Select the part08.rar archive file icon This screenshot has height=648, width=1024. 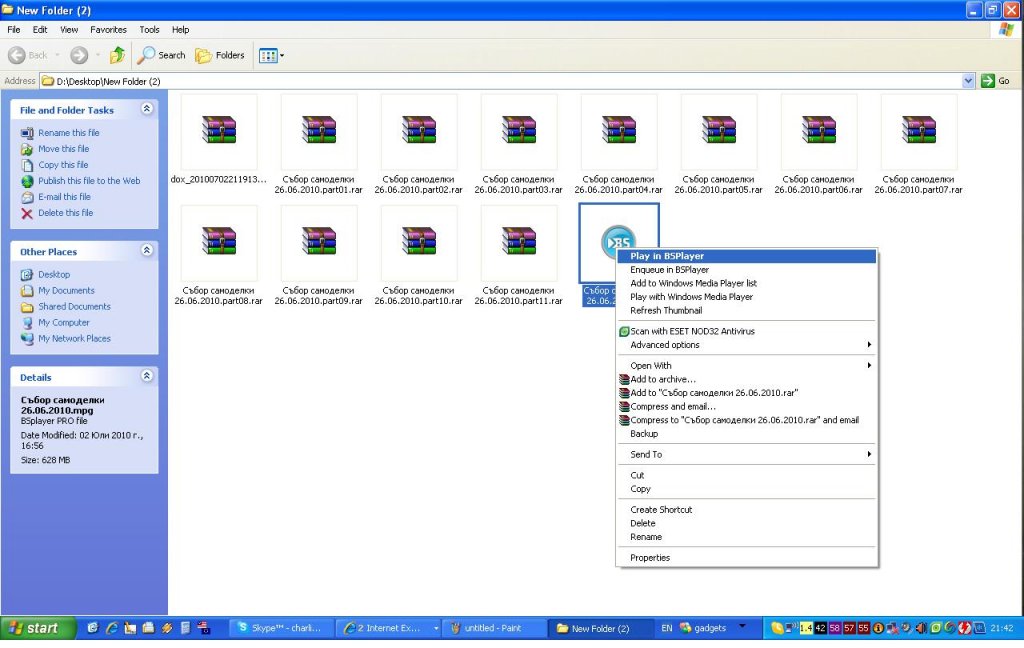pos(219,243)
